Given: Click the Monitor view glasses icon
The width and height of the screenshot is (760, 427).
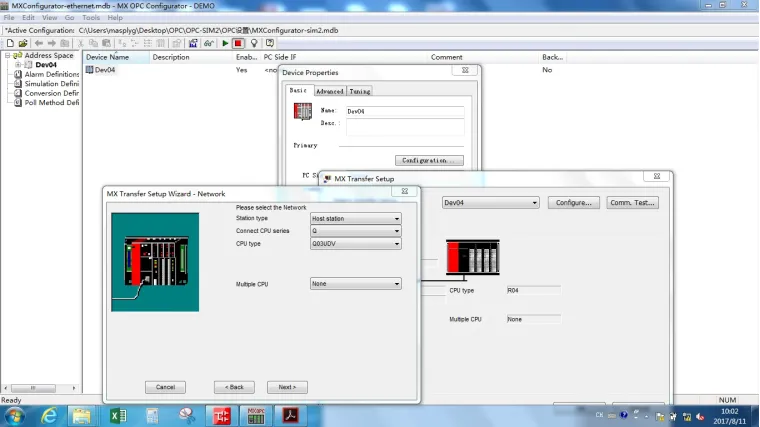Looking at the screenshot, I should click(x=209, y=43).
